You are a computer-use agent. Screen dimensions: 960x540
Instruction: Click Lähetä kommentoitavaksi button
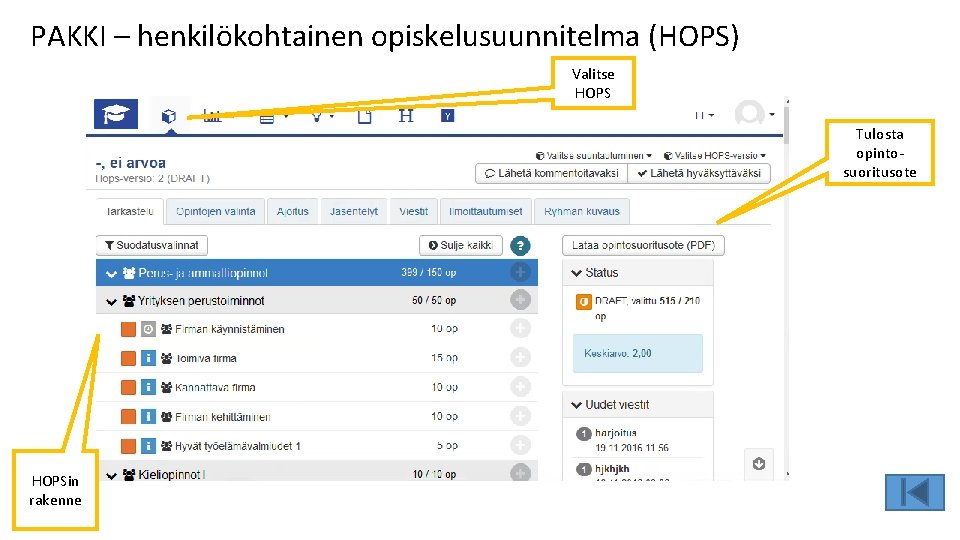tap(552, 173)
